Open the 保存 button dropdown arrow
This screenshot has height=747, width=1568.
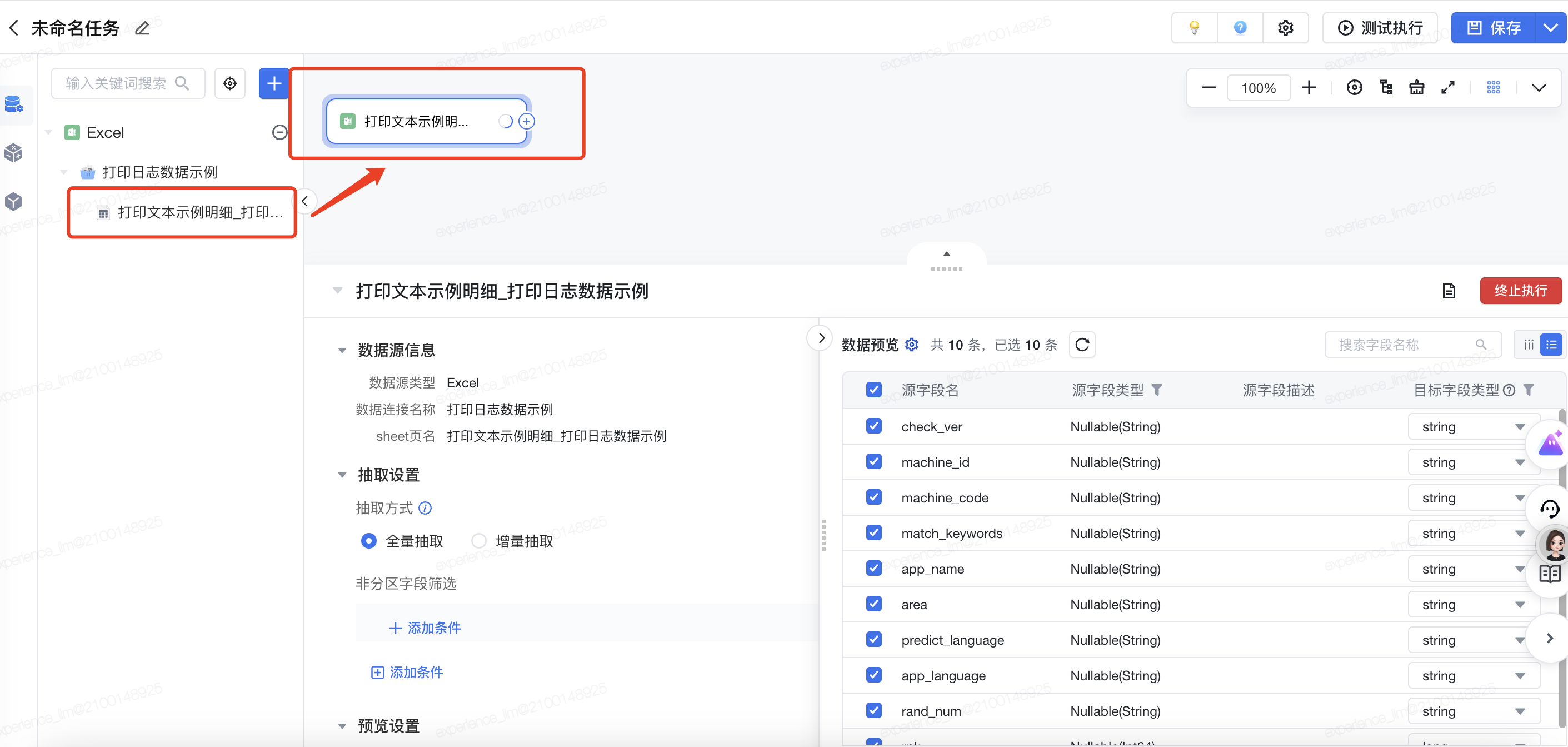(1550, 28)
